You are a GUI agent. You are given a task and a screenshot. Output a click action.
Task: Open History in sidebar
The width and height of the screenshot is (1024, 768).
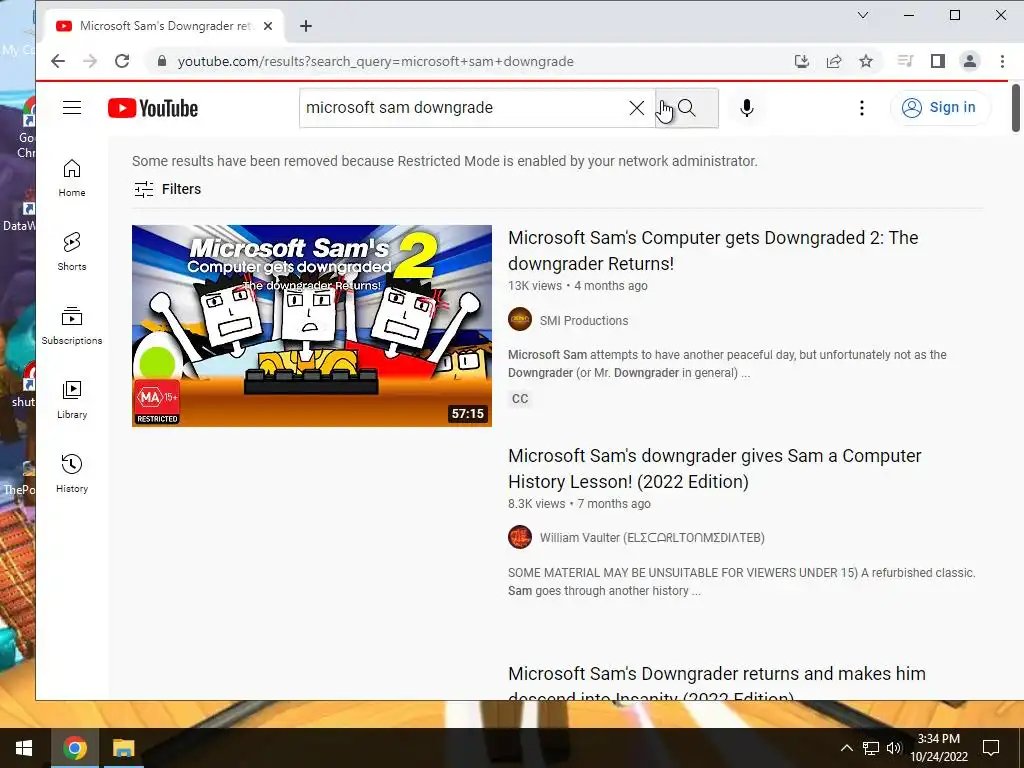click(x=72, y=473)
